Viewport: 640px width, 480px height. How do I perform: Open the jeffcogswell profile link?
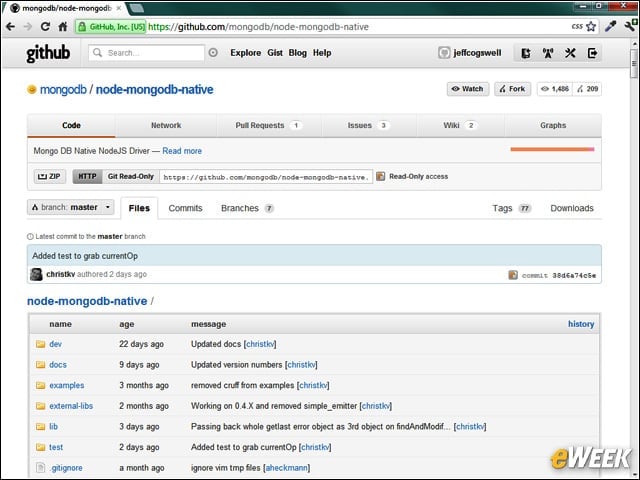pos(477,53)
